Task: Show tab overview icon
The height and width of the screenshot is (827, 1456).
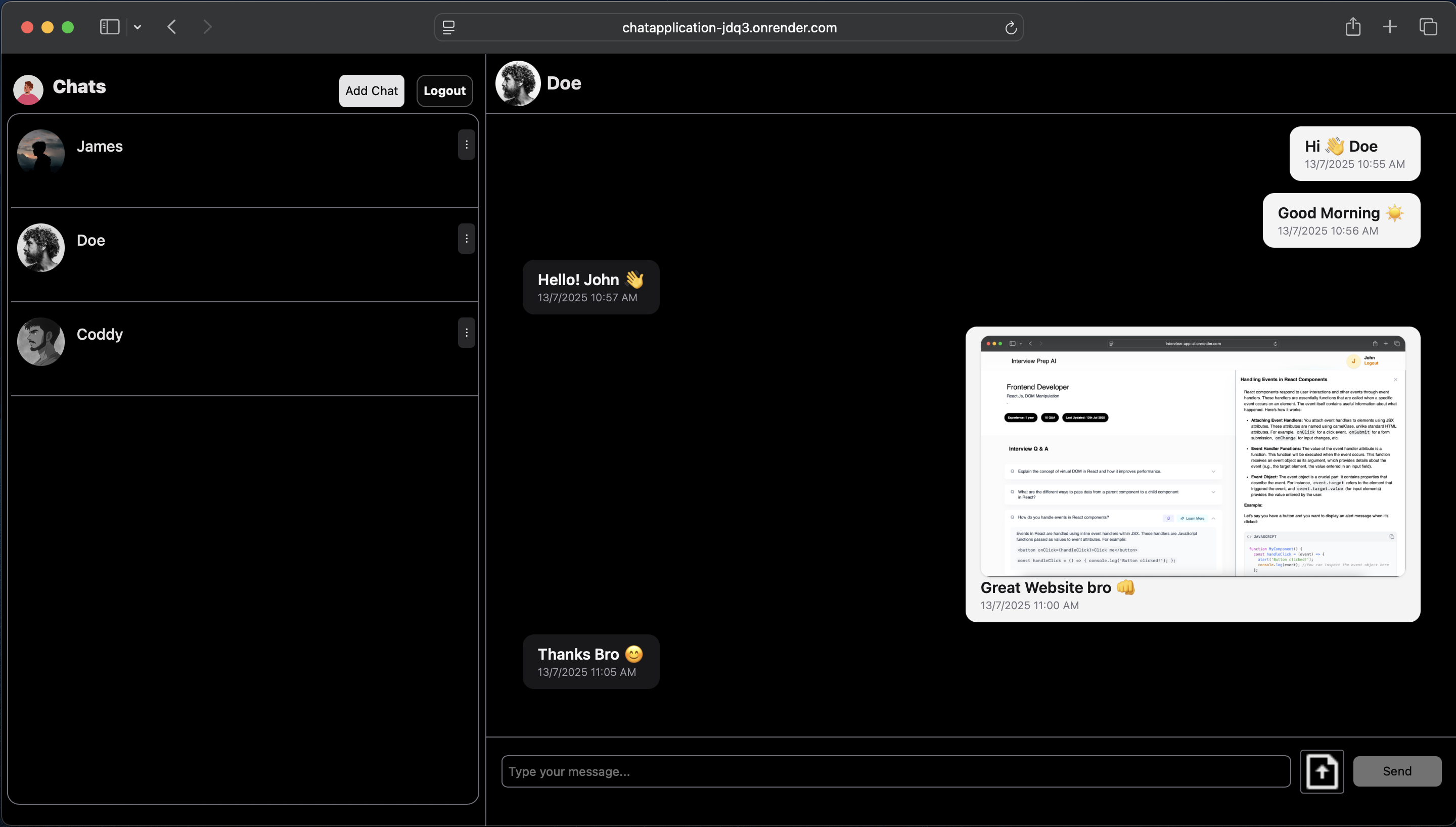Action: pyautogui.click(x=1428, y=27)
